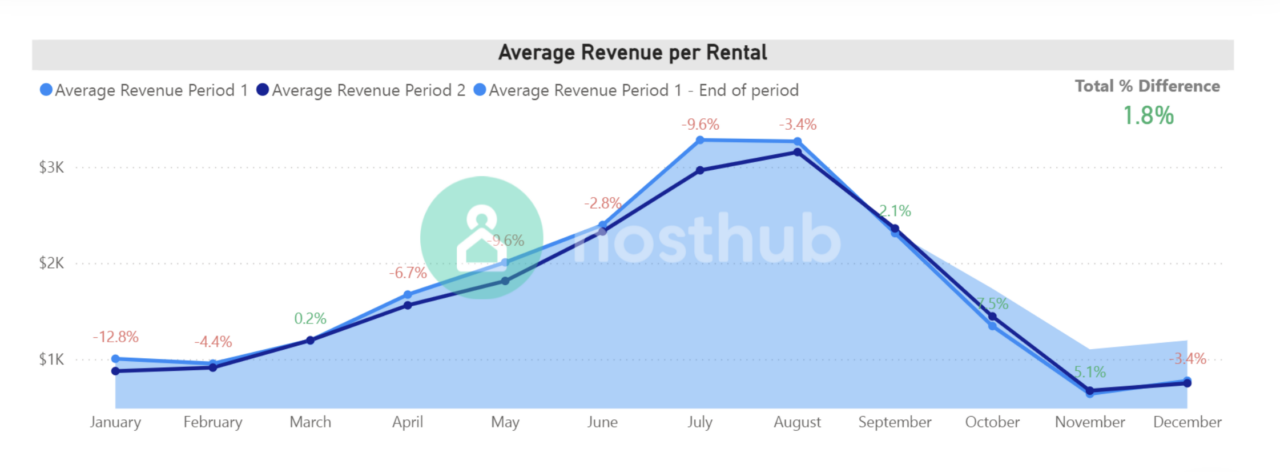Select the Period 2 data point for April
Viewport: 1280px width, 472px height.
407,305
